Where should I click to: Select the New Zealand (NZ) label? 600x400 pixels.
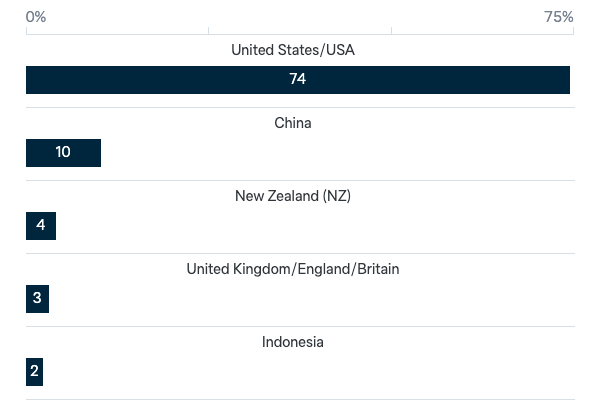(293, 196)
